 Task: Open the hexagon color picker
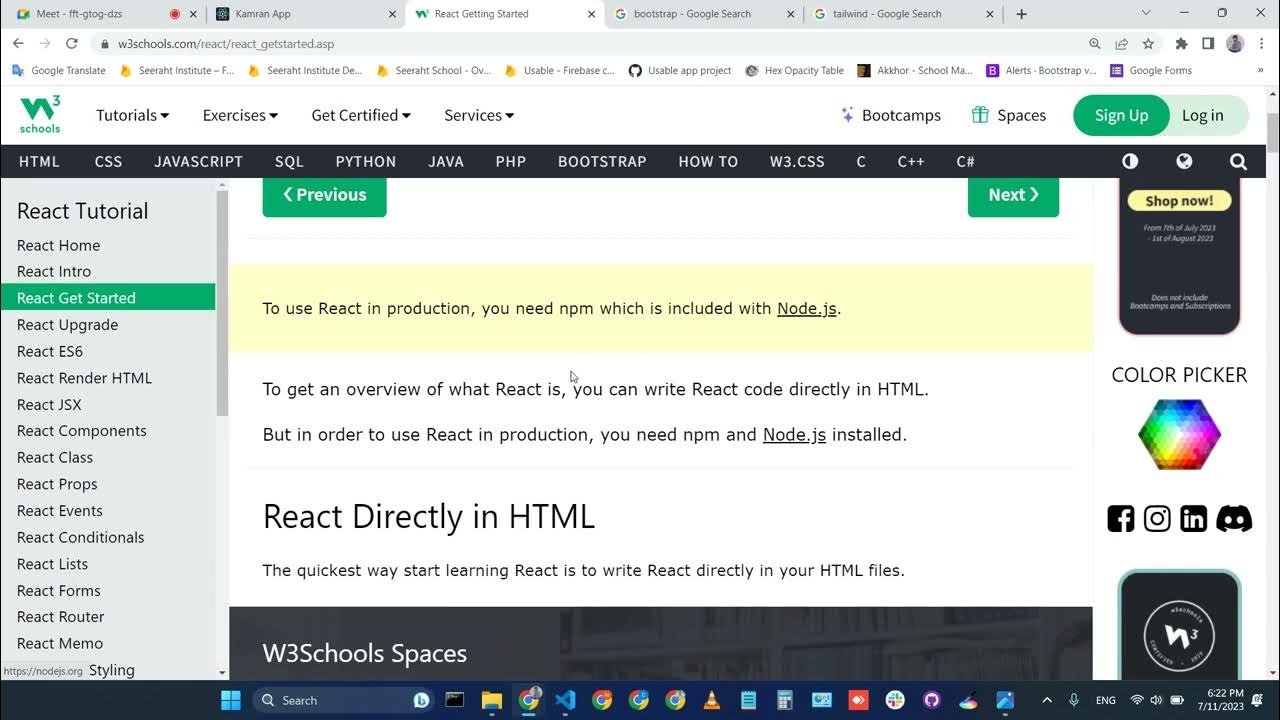pyautogui.click(x=1179, y=434)
